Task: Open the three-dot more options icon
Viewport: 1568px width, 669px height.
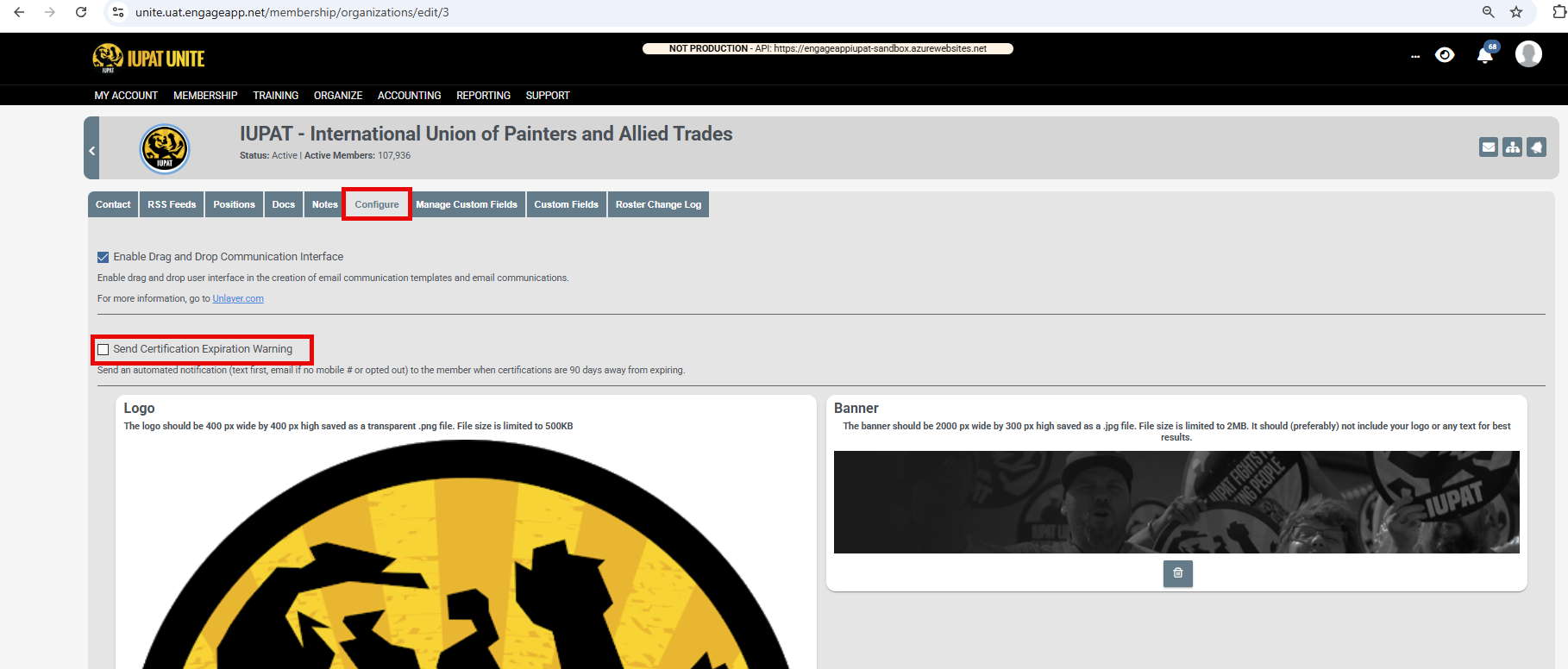Action: [x=1415, y=56]
